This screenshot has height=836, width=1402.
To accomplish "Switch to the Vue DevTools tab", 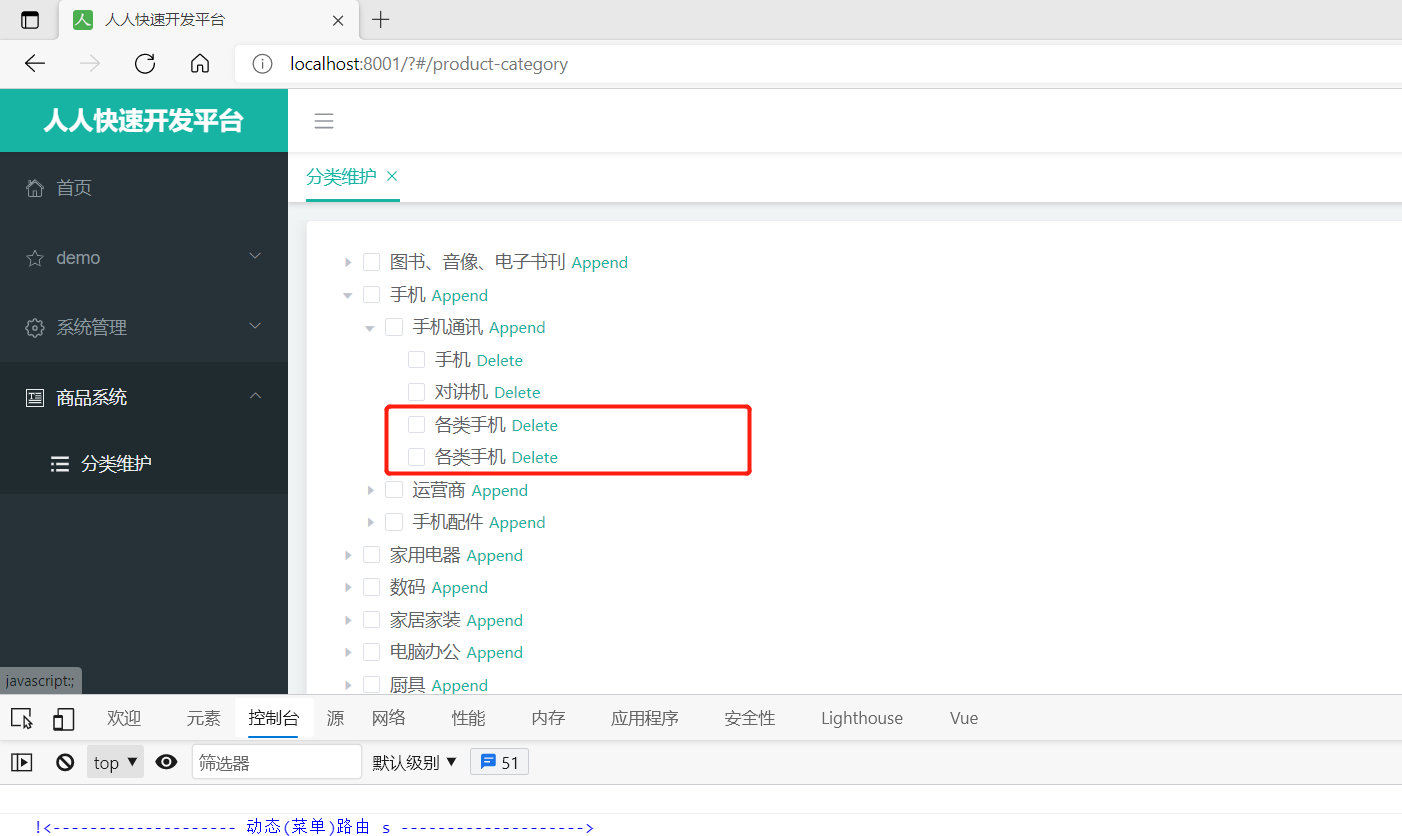I will [964, 718].
